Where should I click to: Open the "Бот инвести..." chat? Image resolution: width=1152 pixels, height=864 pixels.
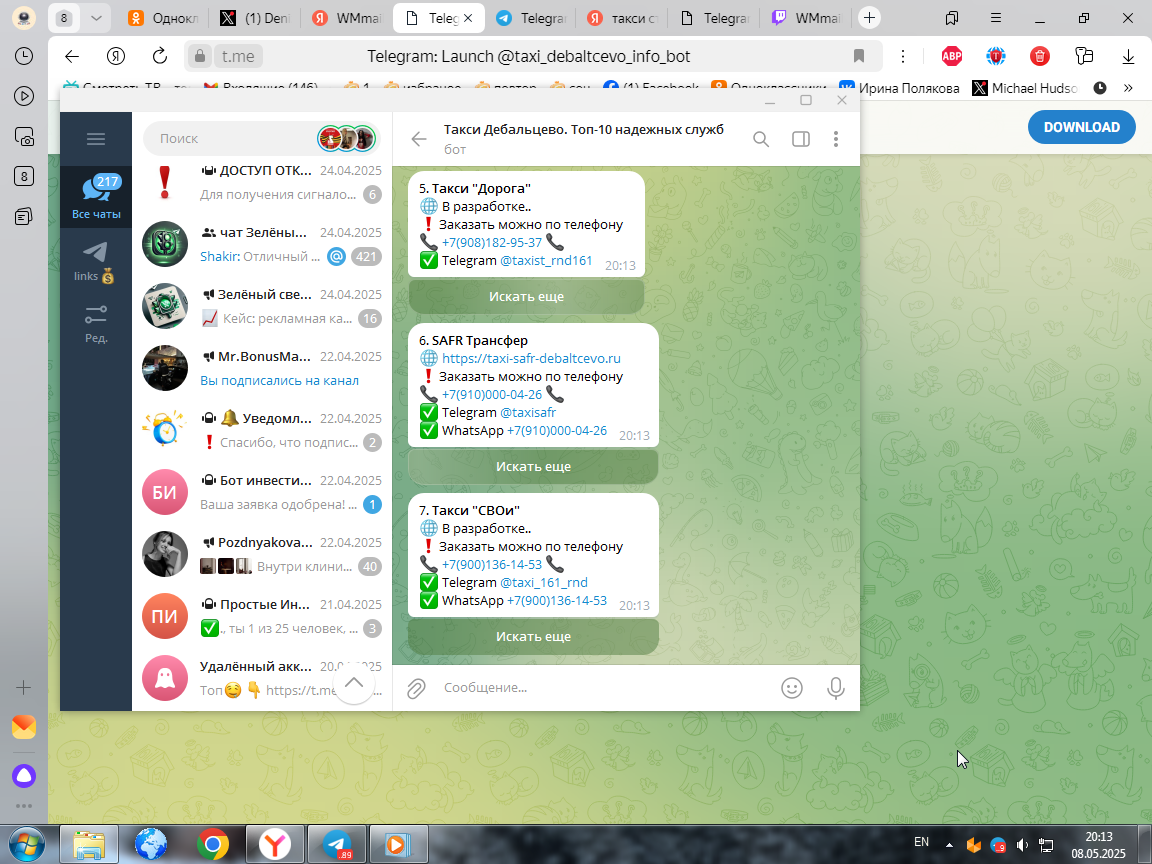click(262, 492)
